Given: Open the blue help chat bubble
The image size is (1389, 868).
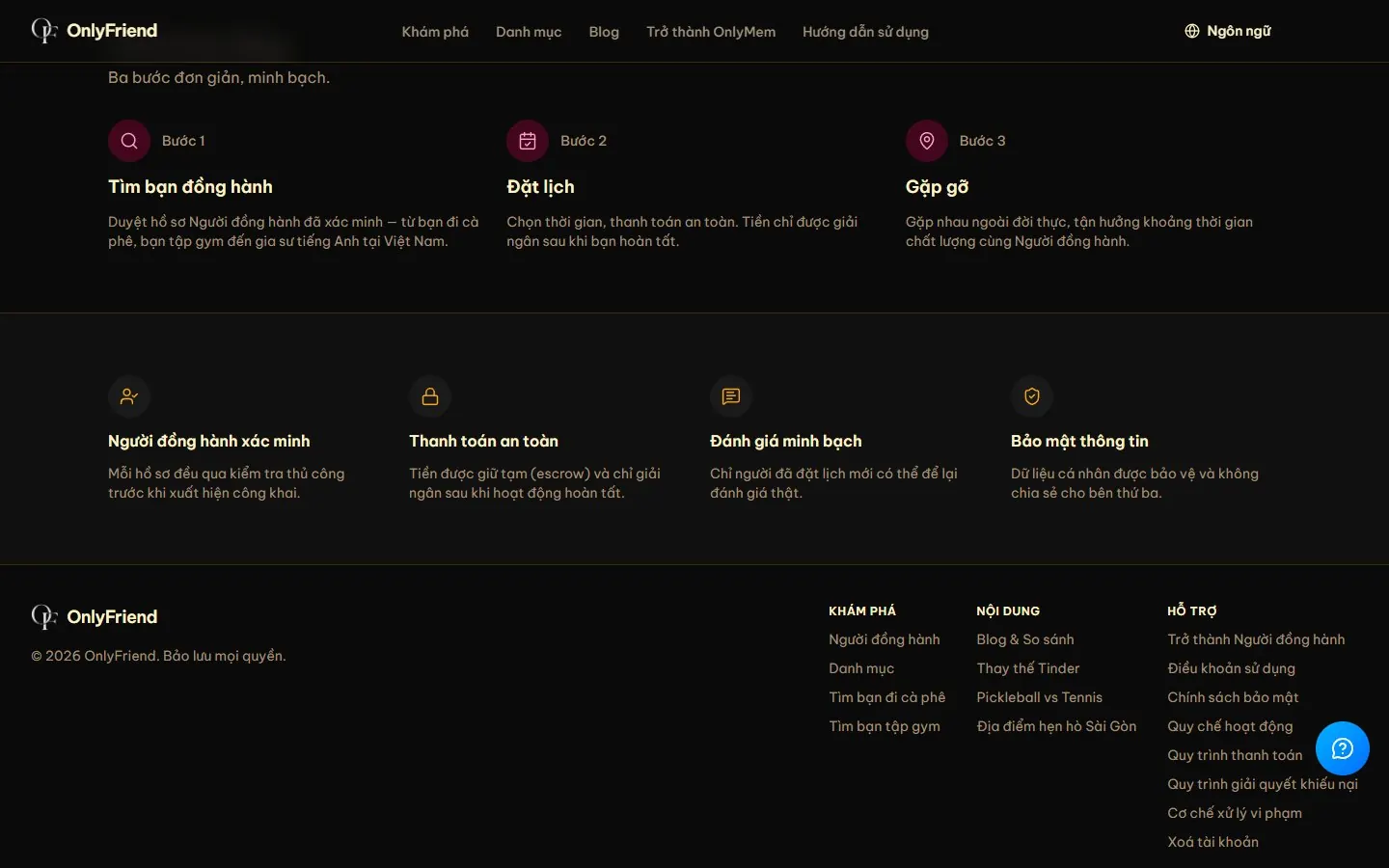Looking at the screenshot, I should coord(1343,748).
